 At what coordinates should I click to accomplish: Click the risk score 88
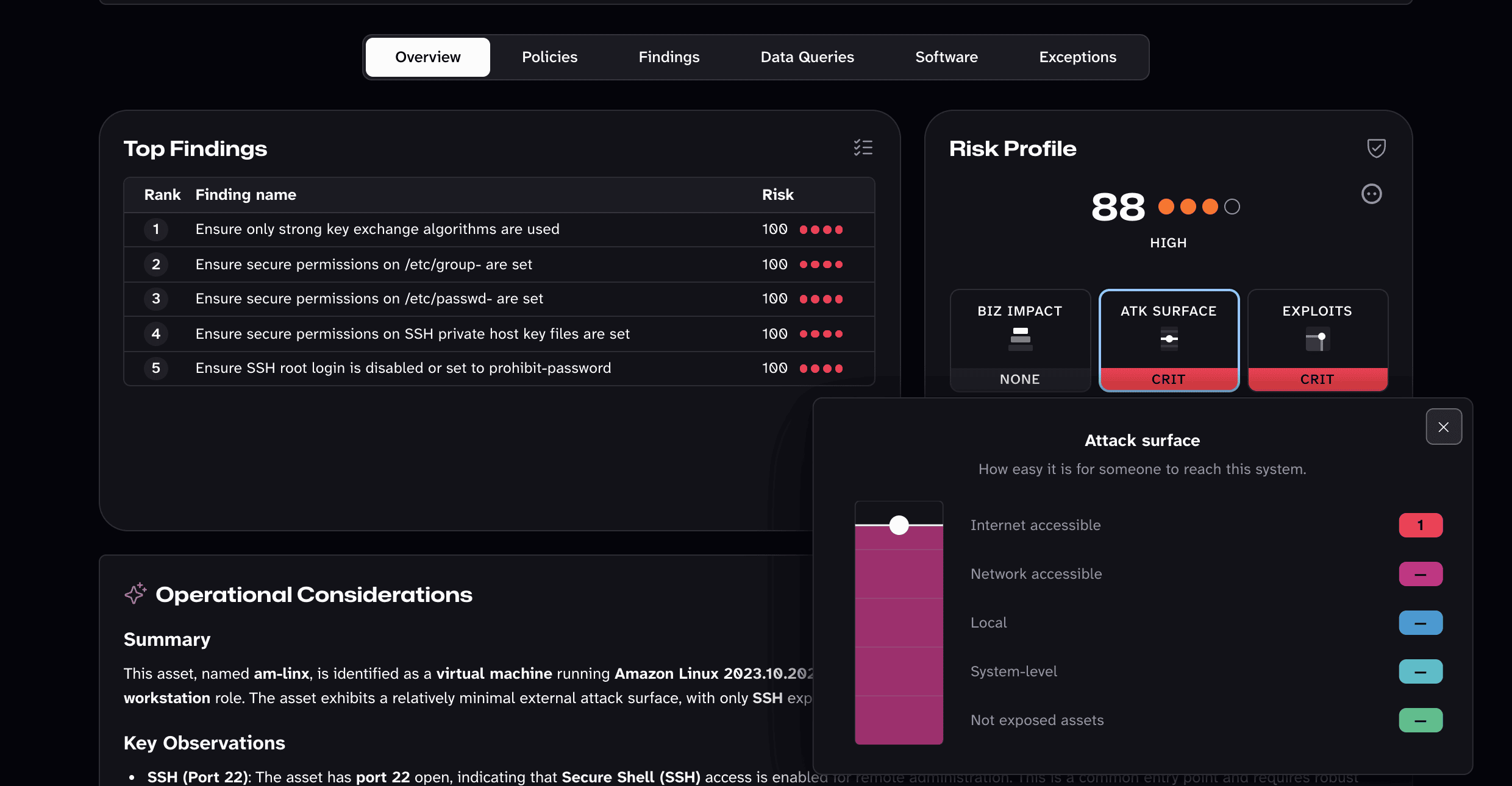click(1118, 207)
